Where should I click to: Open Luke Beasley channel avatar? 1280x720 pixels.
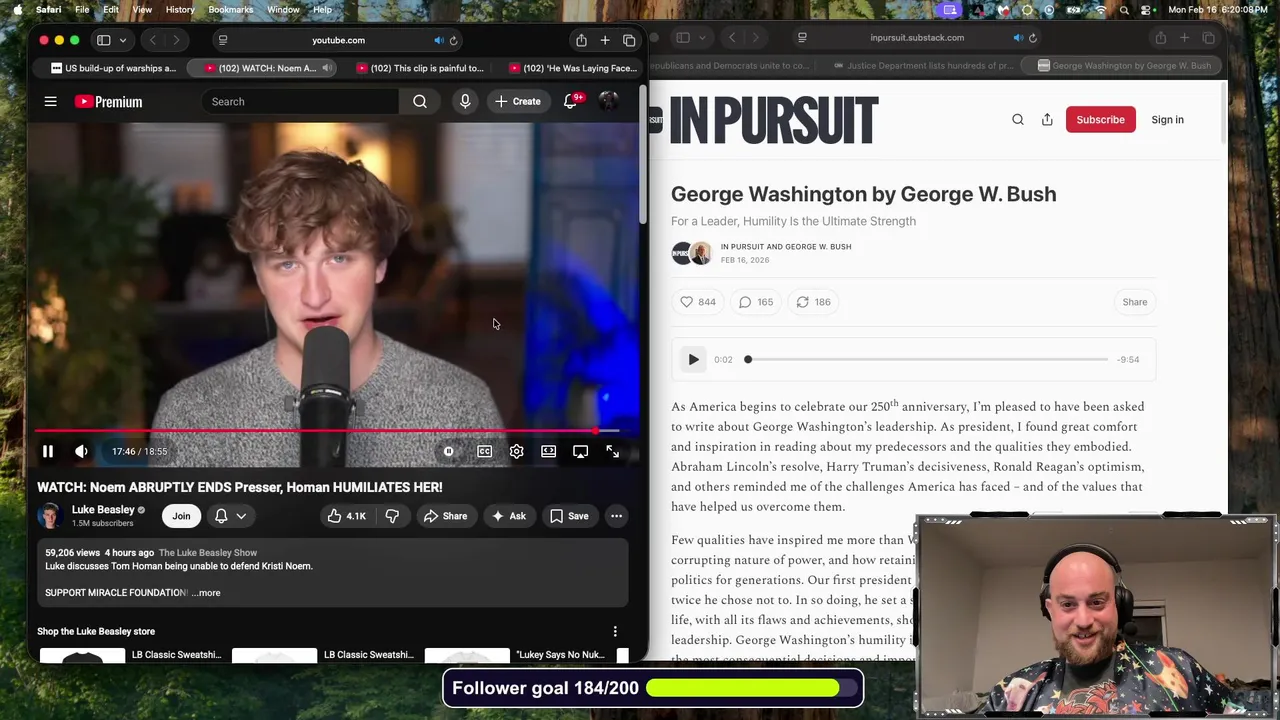click(49, 516)
